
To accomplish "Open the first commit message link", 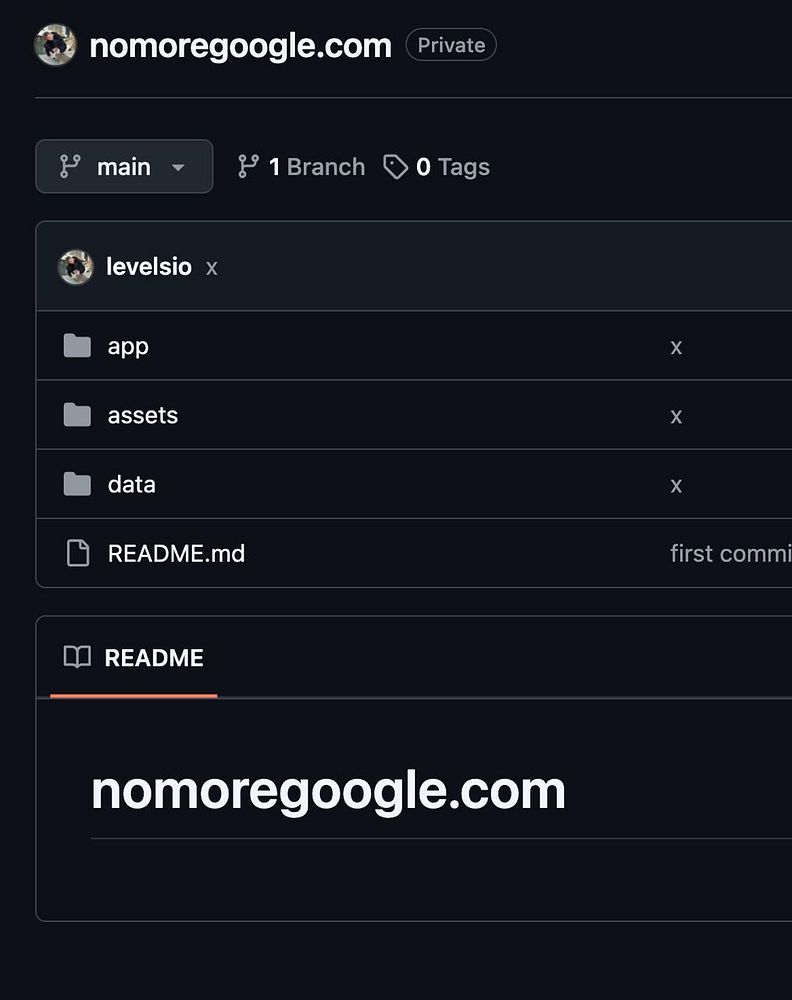I will tap(730, 553).
